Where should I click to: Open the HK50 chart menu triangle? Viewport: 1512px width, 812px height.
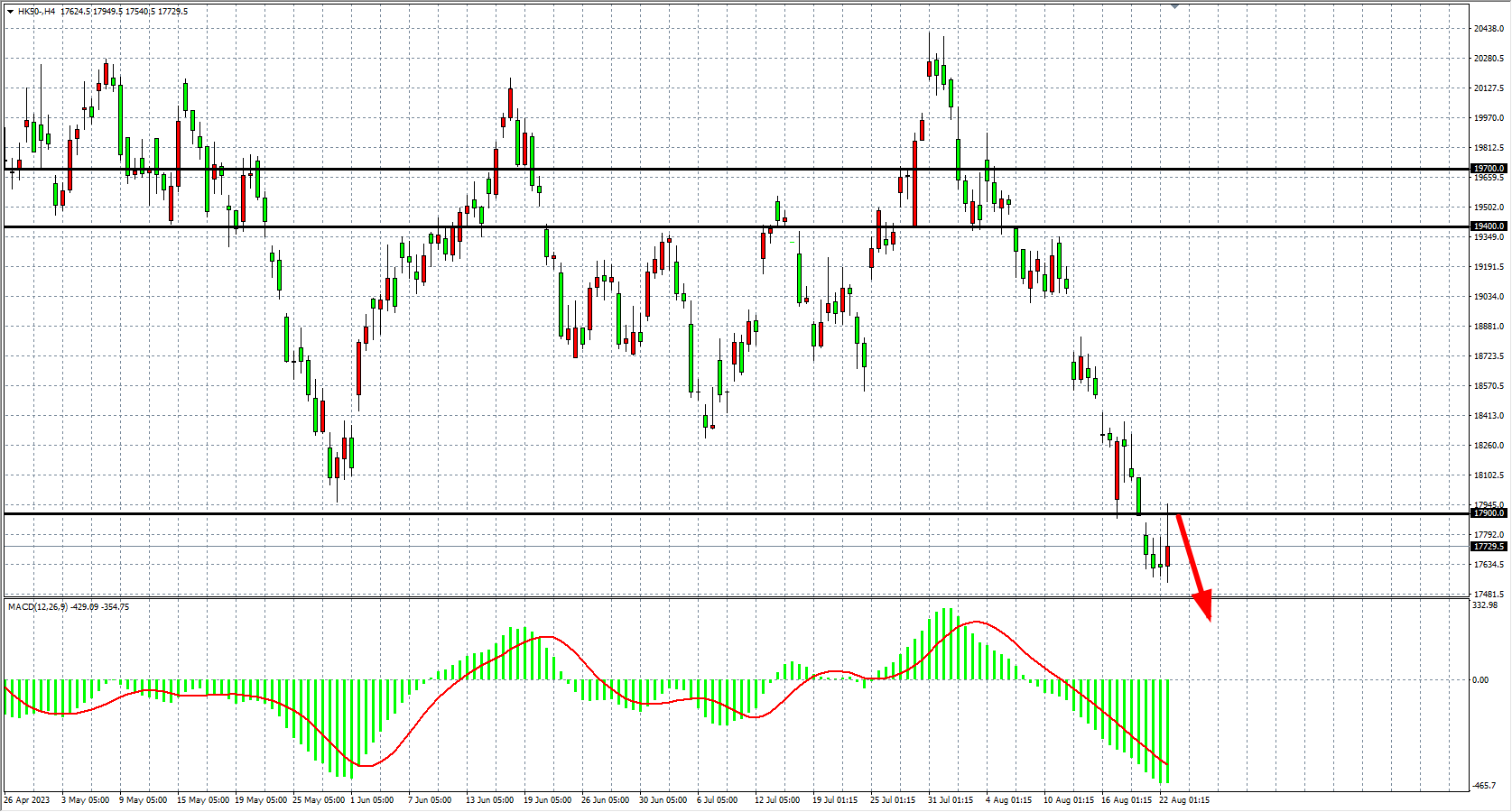(x=10, y=12)
